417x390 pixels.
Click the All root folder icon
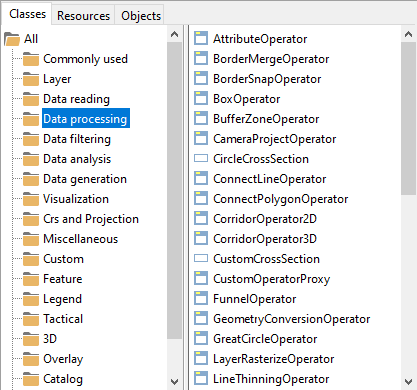[x=12, y=39]
